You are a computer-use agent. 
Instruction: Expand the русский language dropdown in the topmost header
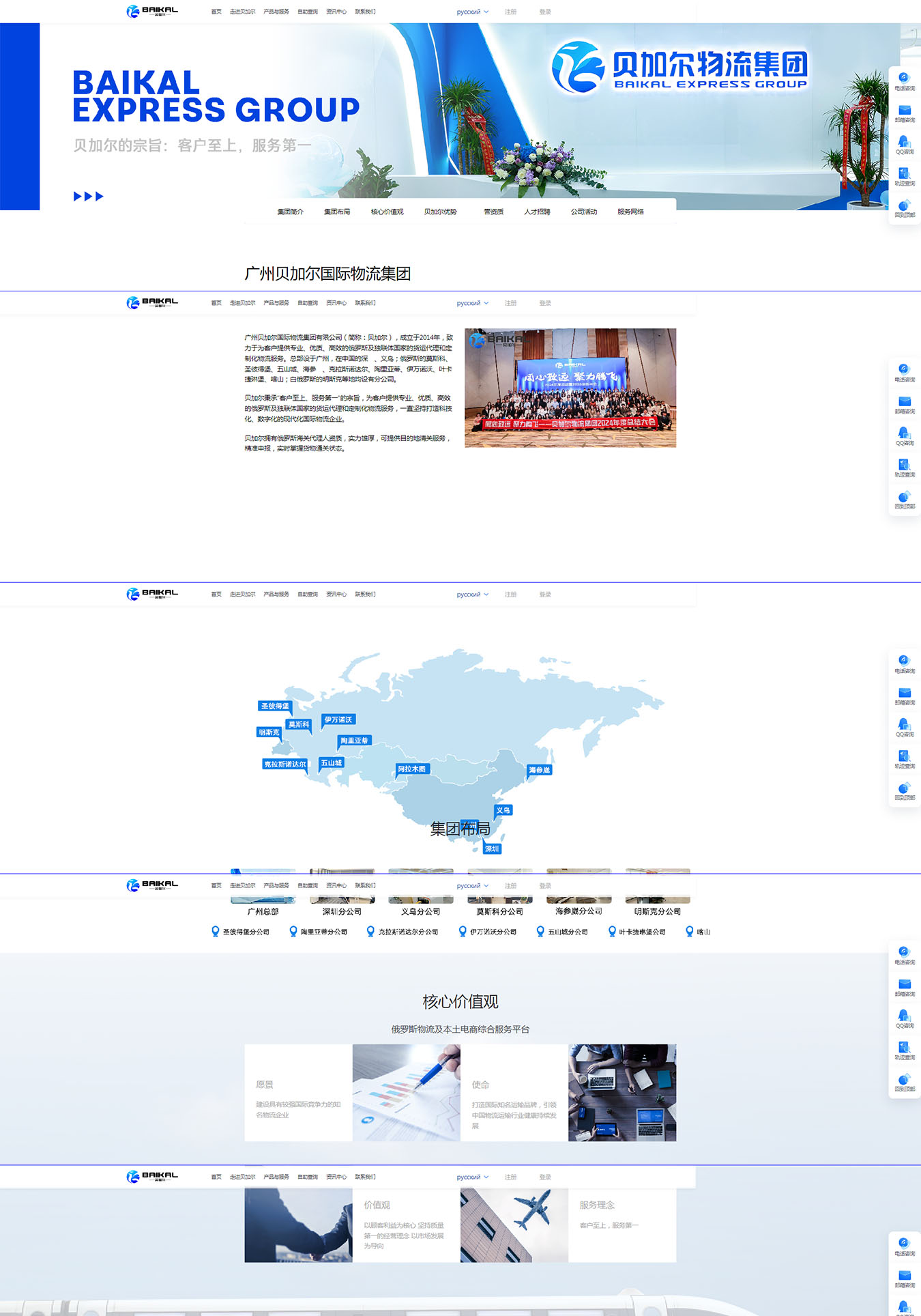[472, 12]
